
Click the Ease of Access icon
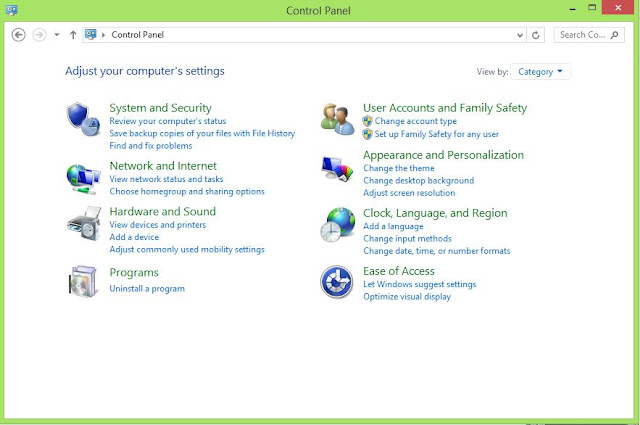pos(337,282)
